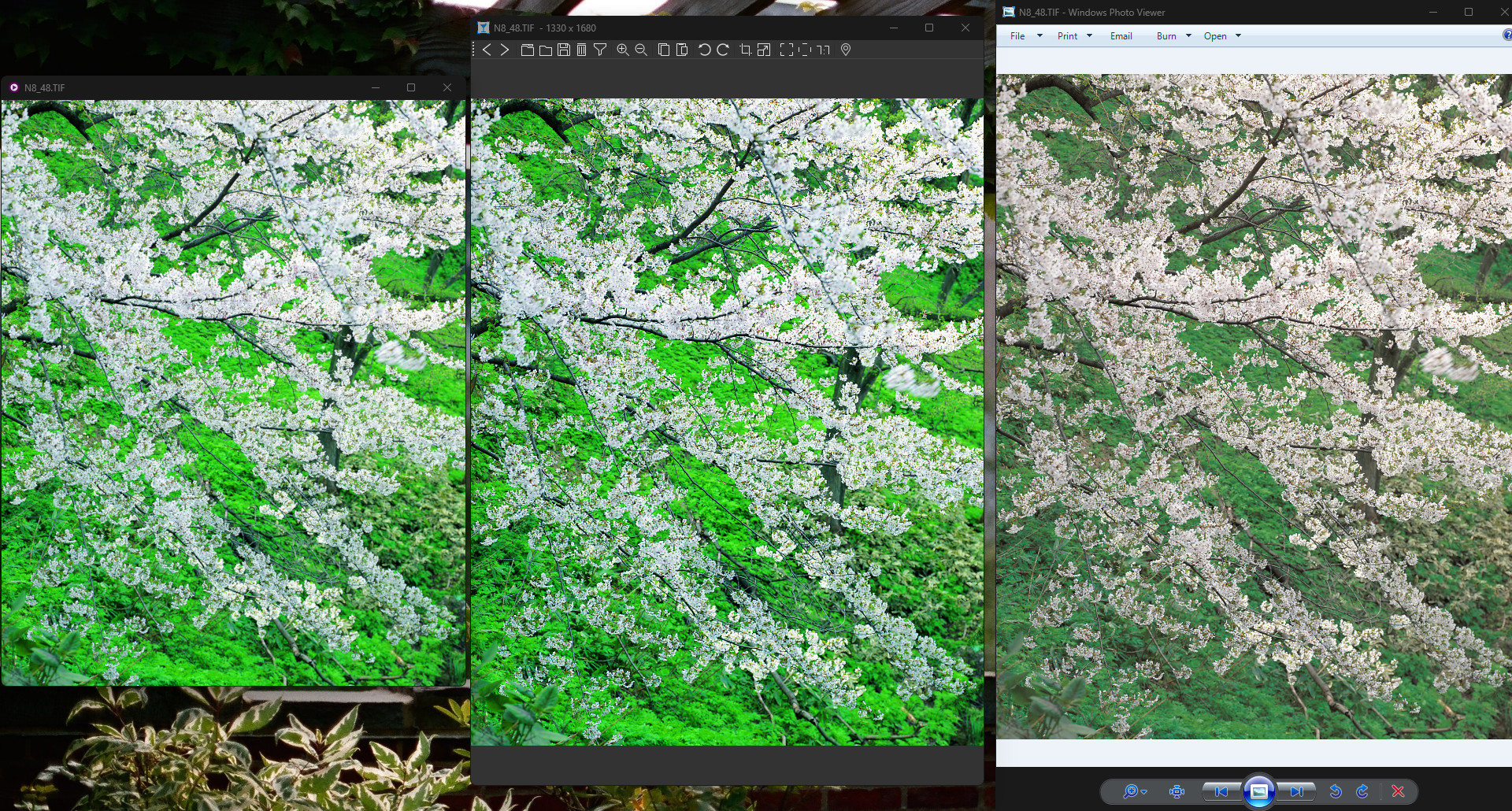Minimize the left N8_48.TIF window
This screenshot has width=1512, height=811.
(x=375, y=87)
